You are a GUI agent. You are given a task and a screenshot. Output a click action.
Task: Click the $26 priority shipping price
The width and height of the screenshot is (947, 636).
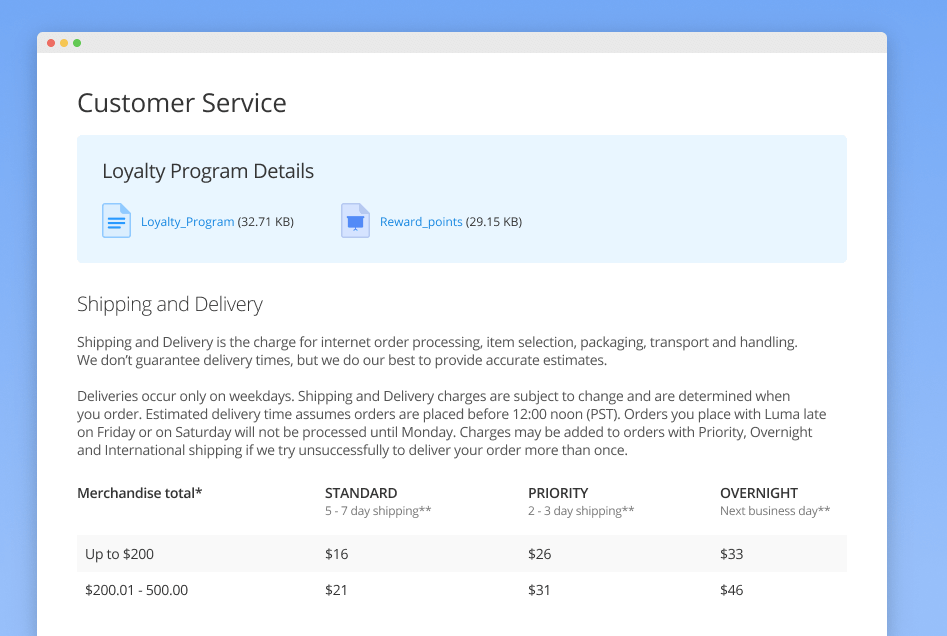pyautogui.click(x=539, y=554)
